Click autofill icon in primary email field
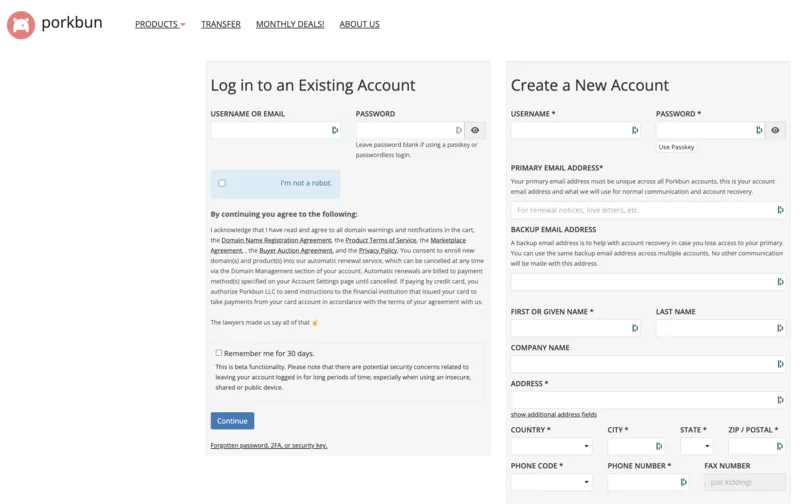Screen dimensions: 800x504 pyautogui.click(x=780, y=210)
